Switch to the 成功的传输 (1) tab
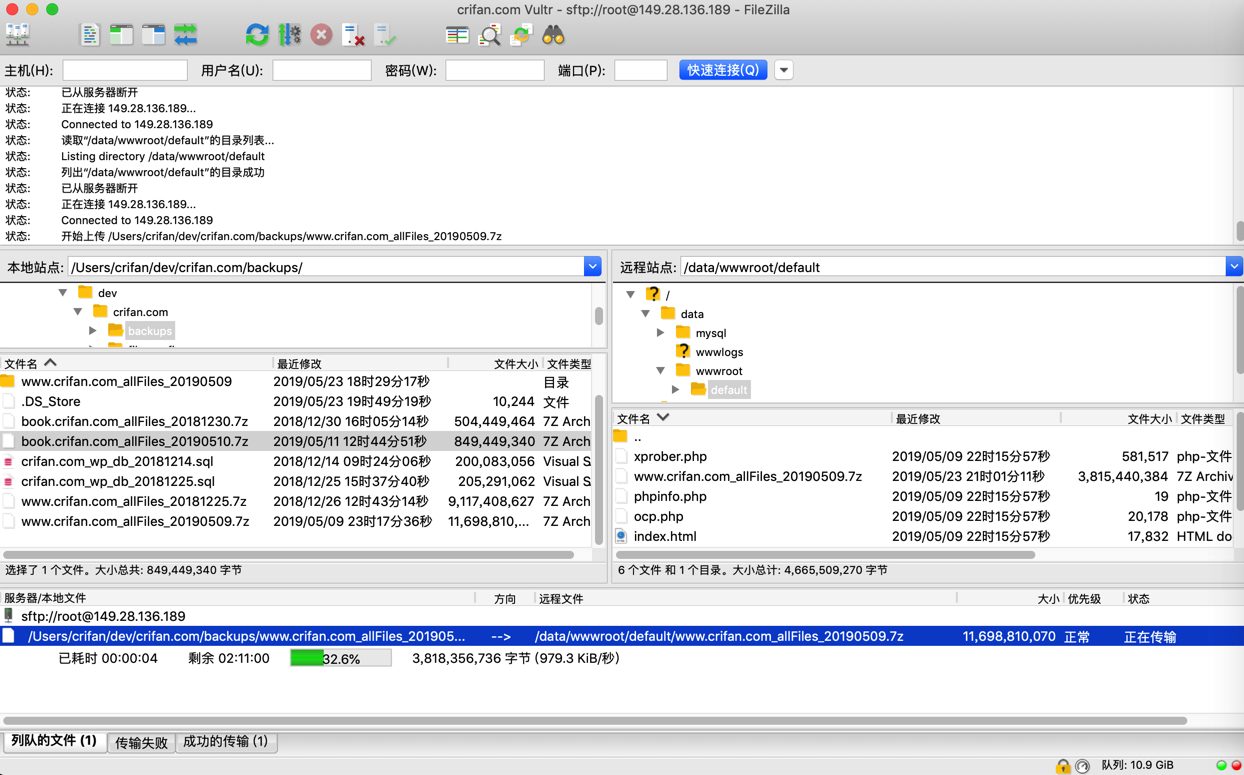Viewport: 1244px width, 775px height. click(226, 742)
